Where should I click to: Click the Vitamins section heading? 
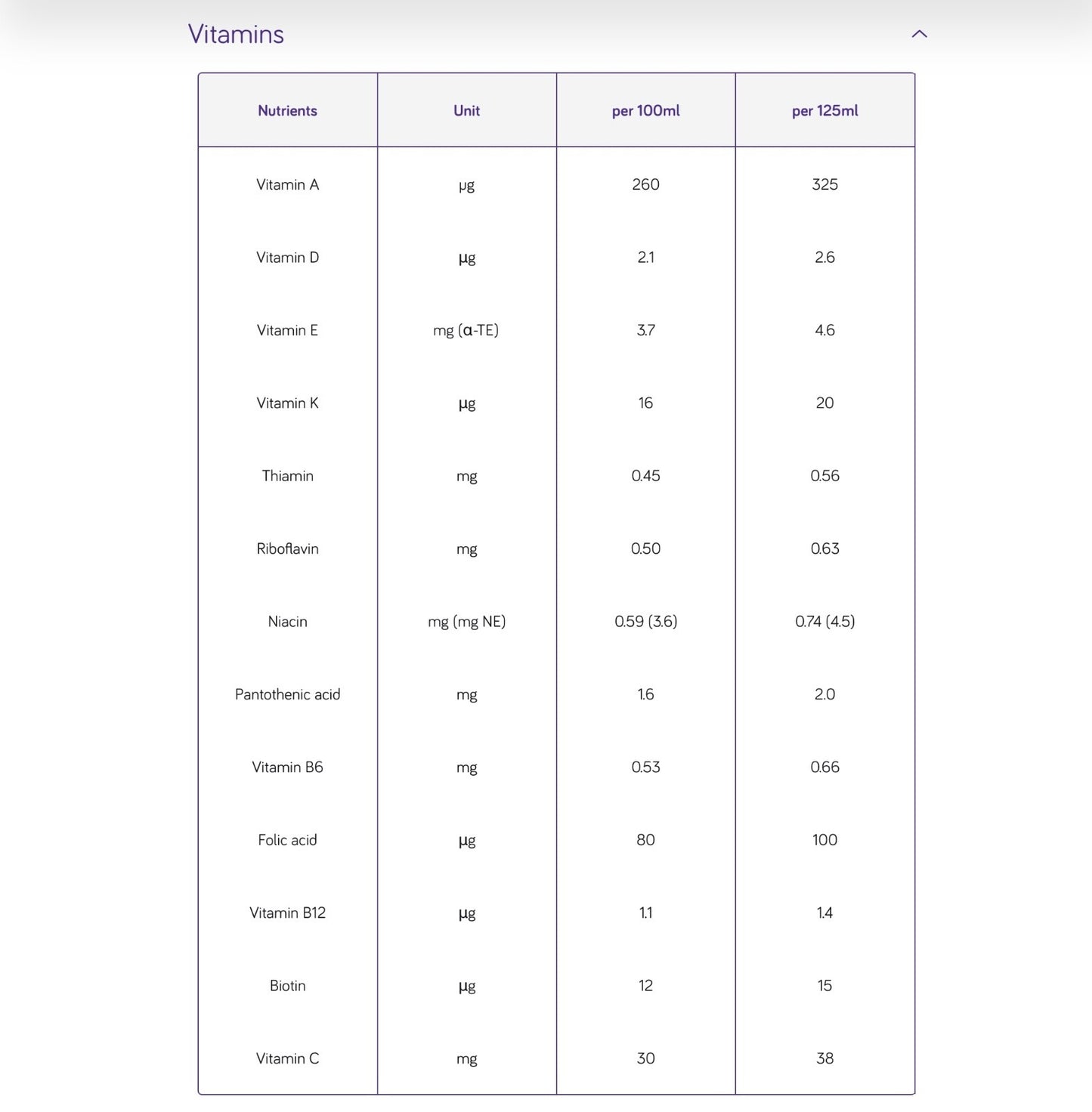[x=236, y=34]
